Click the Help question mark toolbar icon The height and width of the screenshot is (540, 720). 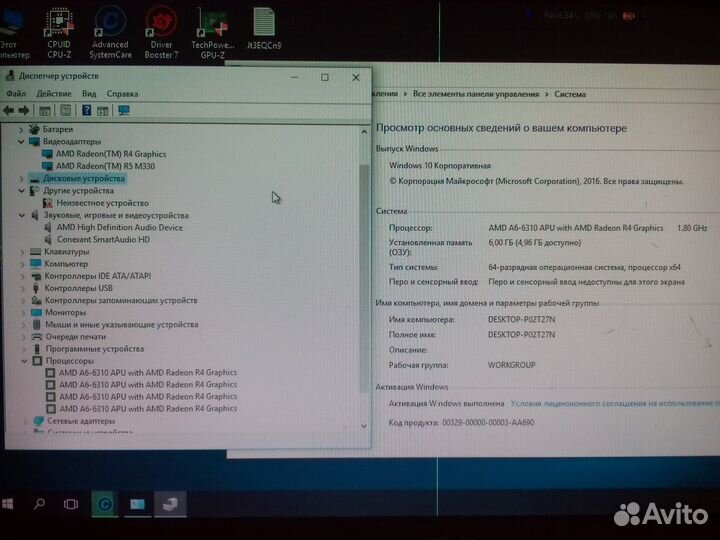(86, 110)
